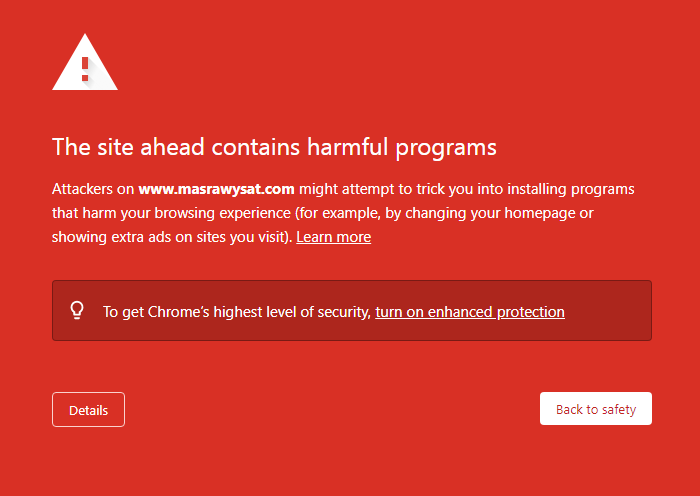700x496 pixels.
Task: Click turn on enhanced protection link
Action: (x=470, y=311)
